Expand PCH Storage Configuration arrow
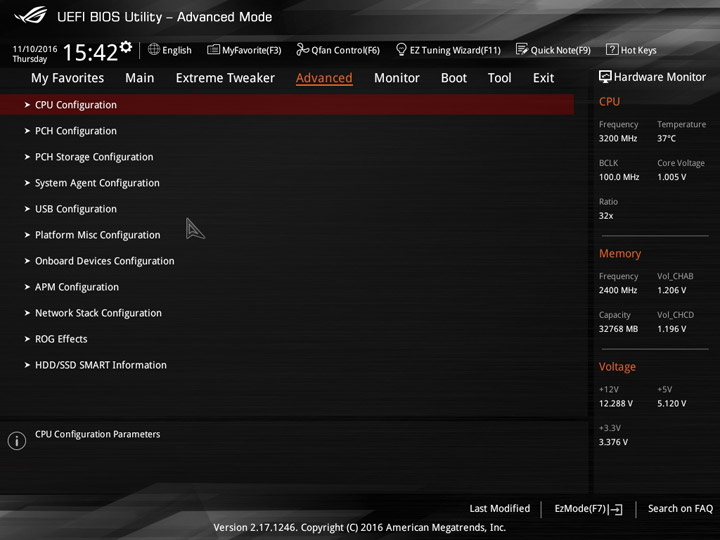The width and height of the screenshot is (720, 540). pos(27,157)
